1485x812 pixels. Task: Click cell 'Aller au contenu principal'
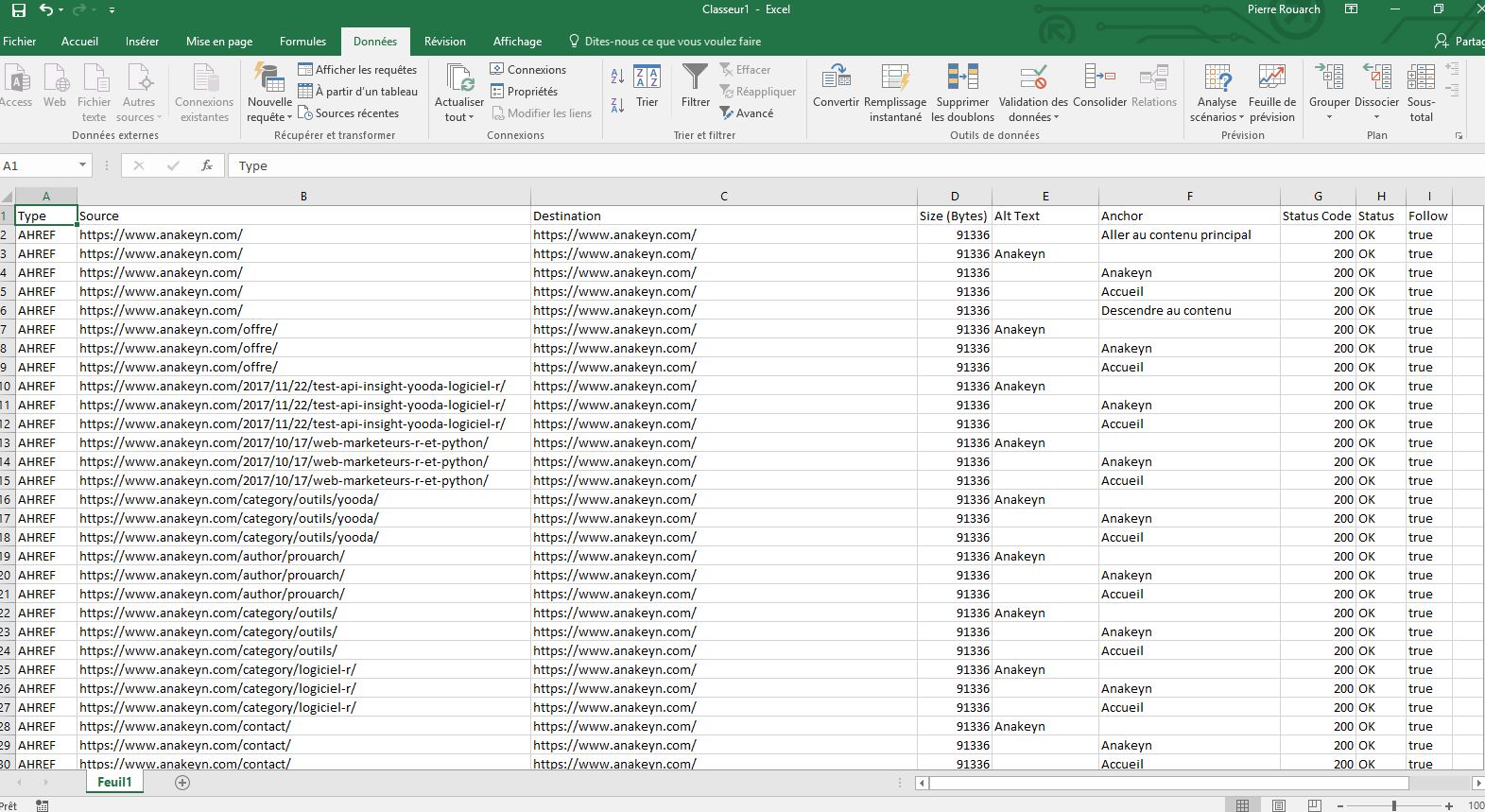pos(1189,234)
